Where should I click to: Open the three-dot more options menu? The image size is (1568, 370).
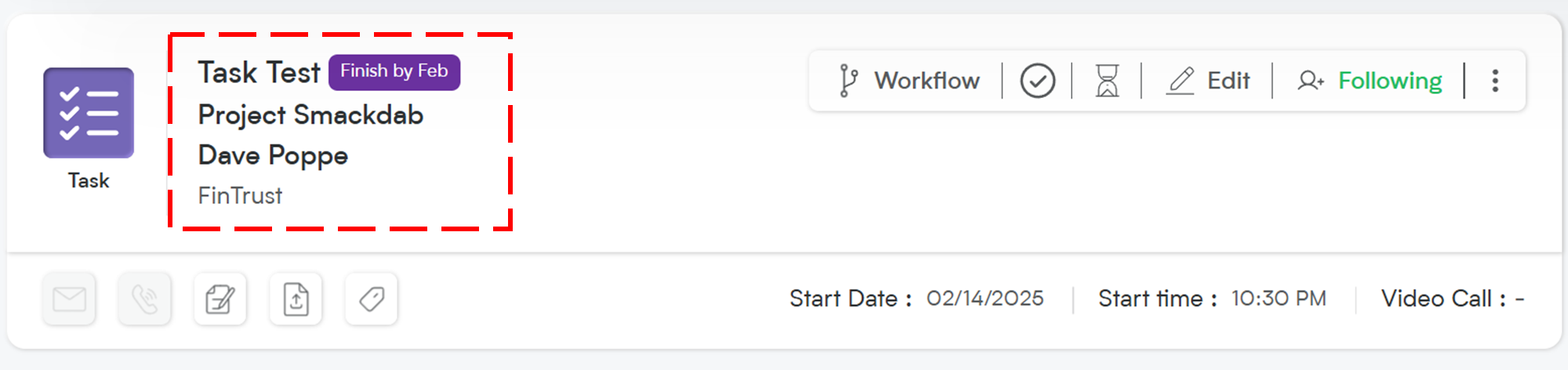[x=1495, y=81]
